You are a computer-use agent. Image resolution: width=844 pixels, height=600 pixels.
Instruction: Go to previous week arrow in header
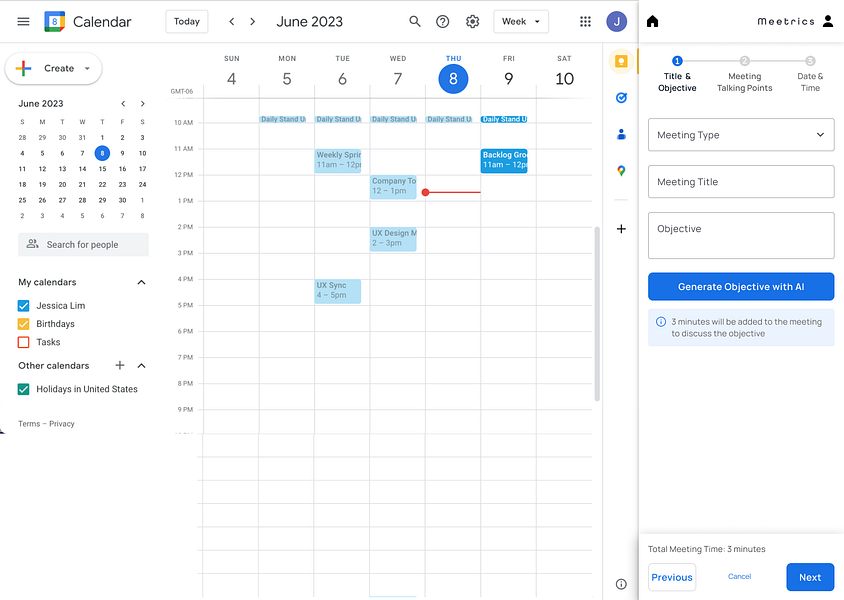(x=231, y=22)
